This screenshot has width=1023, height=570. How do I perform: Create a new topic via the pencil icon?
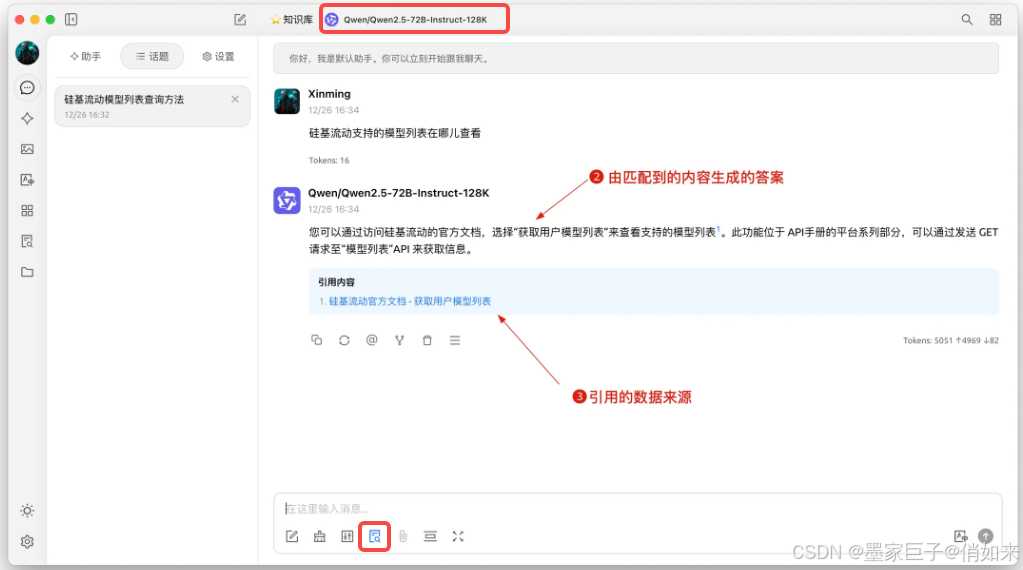pyautogui.click(x=240, y=20)
